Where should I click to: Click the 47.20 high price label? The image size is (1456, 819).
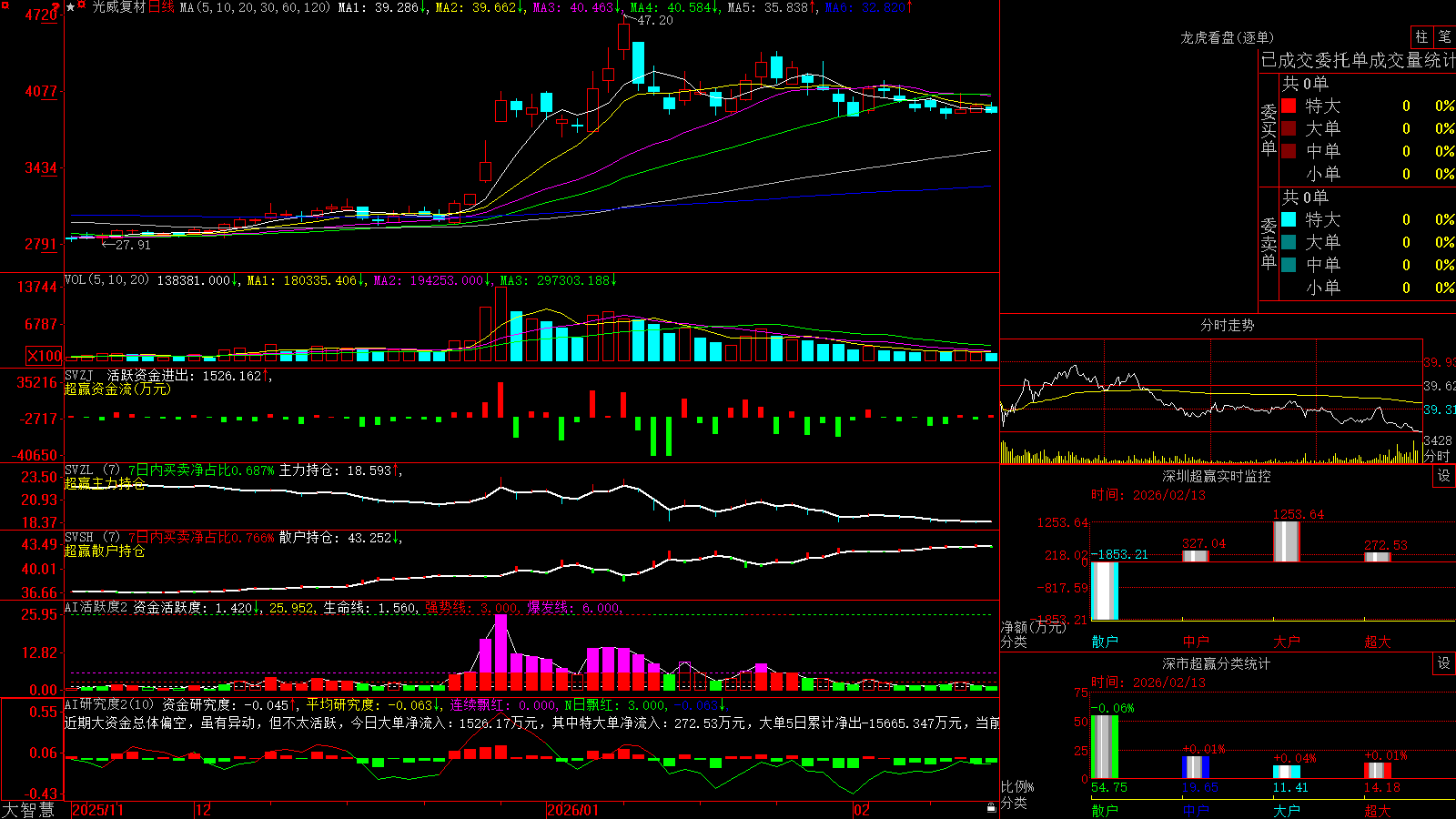pos(655,20)
